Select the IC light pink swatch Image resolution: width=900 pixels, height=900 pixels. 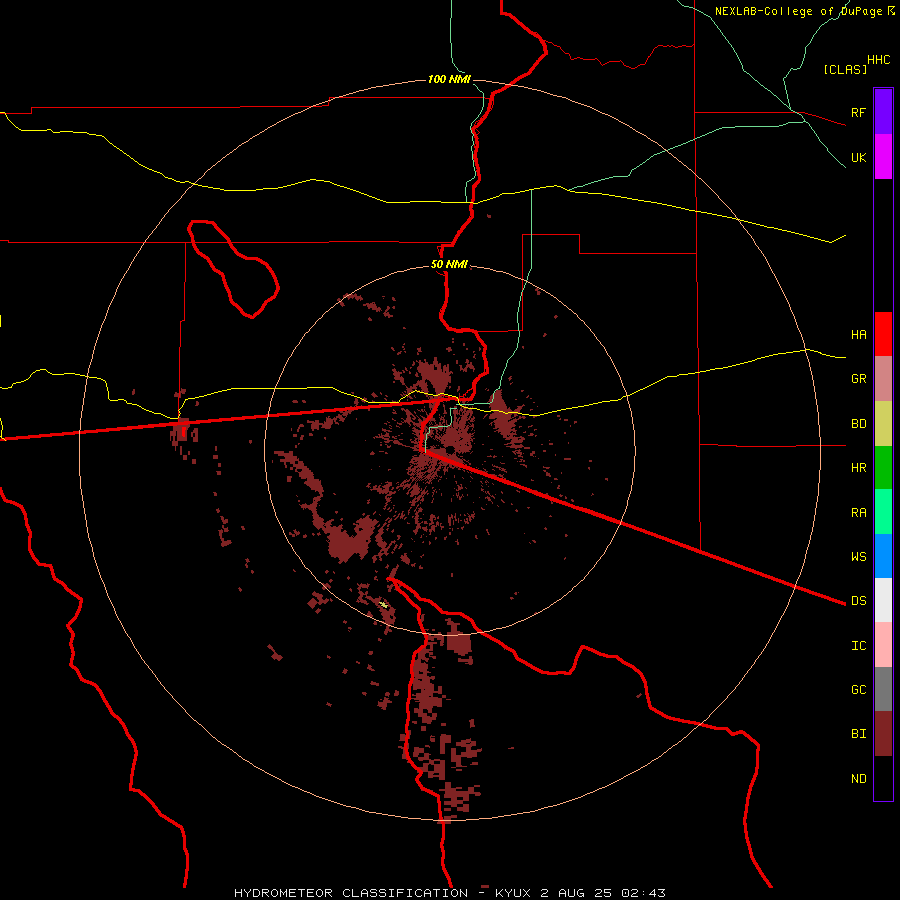(883, 645)
